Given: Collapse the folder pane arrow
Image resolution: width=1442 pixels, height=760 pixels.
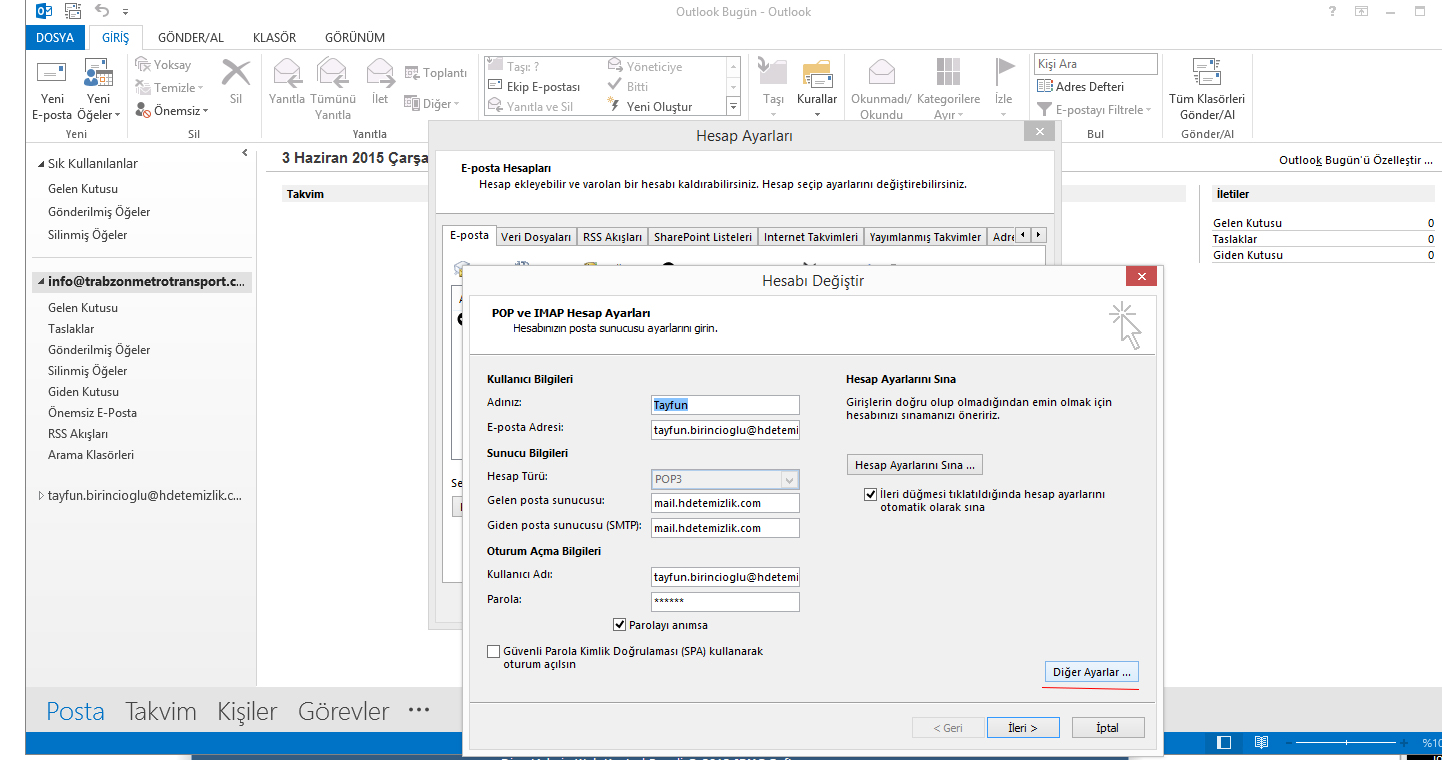Looking at the screenshot, I should click(245, 153).
